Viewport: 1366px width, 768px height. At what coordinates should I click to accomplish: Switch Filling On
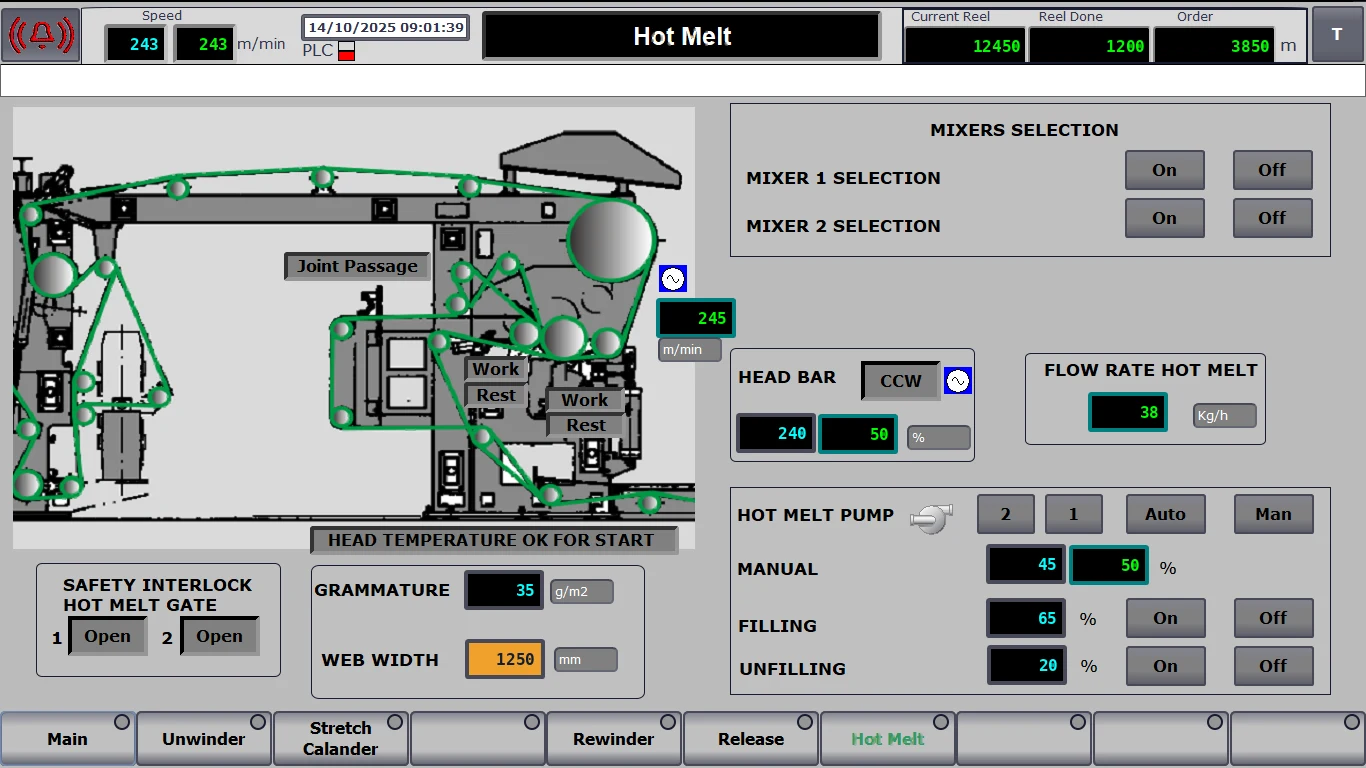pos(1166,618)
